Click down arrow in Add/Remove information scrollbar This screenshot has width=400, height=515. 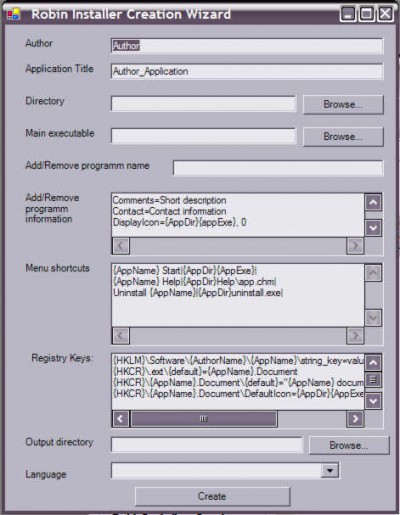point(373,228)
